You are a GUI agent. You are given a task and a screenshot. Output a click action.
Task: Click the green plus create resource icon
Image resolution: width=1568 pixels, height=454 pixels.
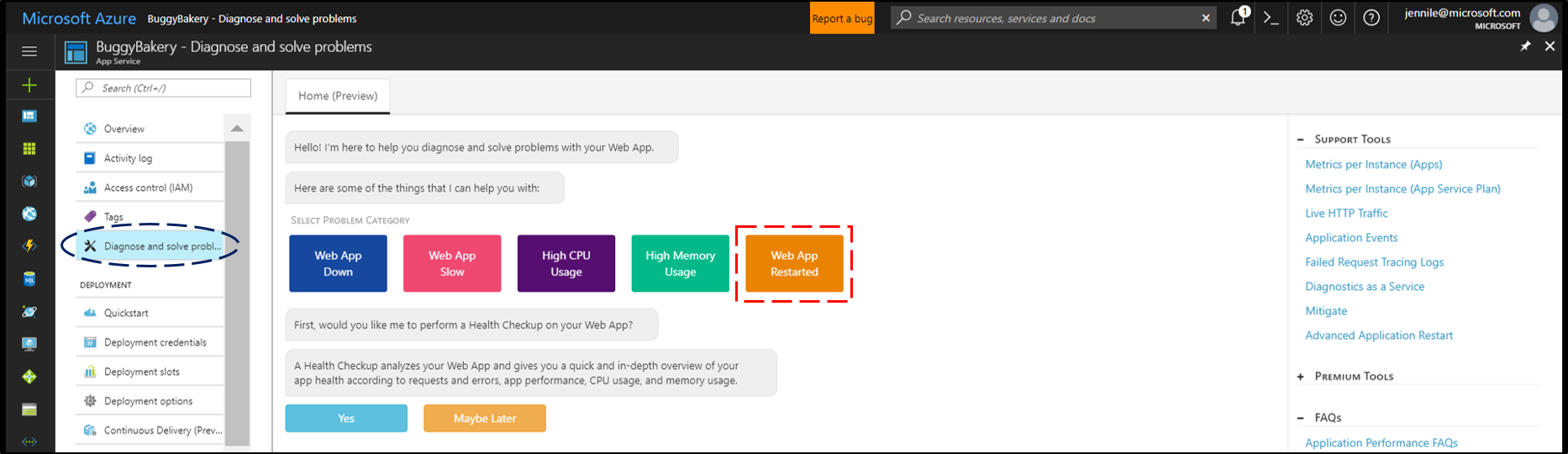pos(29,85)
